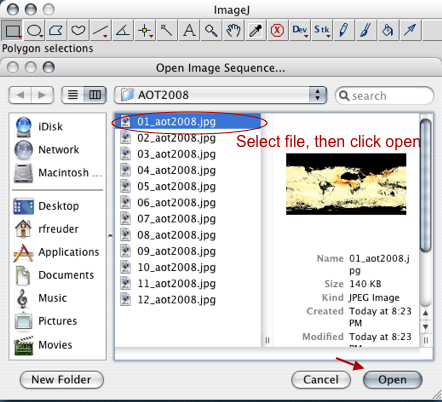Go forward with the right arrow button
This screenshot has width=442, height=402.
42,95
